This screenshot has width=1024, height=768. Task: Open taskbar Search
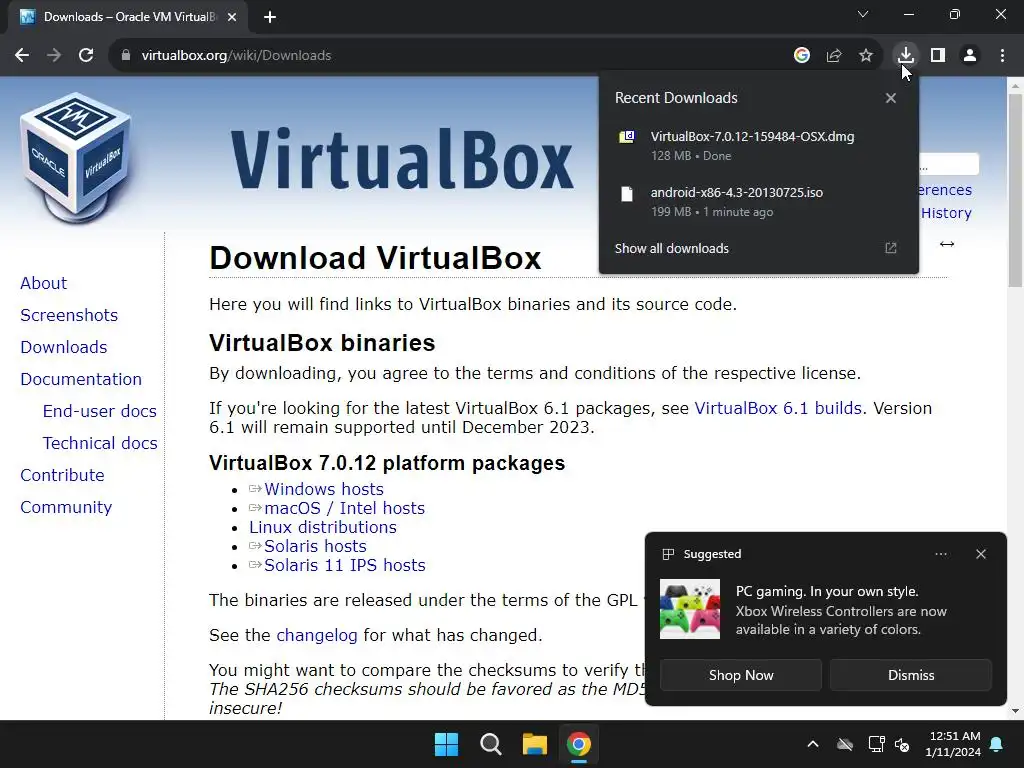click(490, 744)
